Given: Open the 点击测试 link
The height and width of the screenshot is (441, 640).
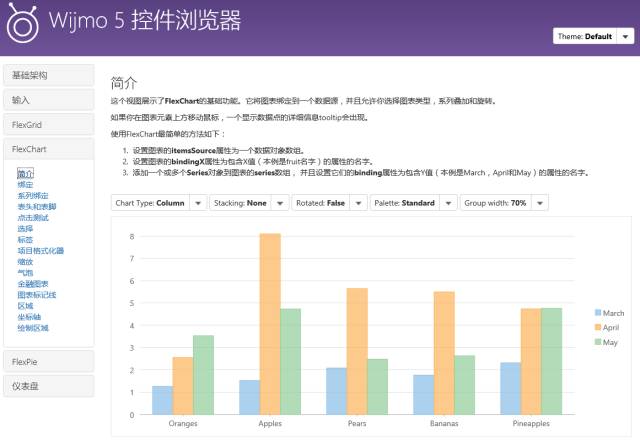Looking at the screenshot, I should coord(33,218).
